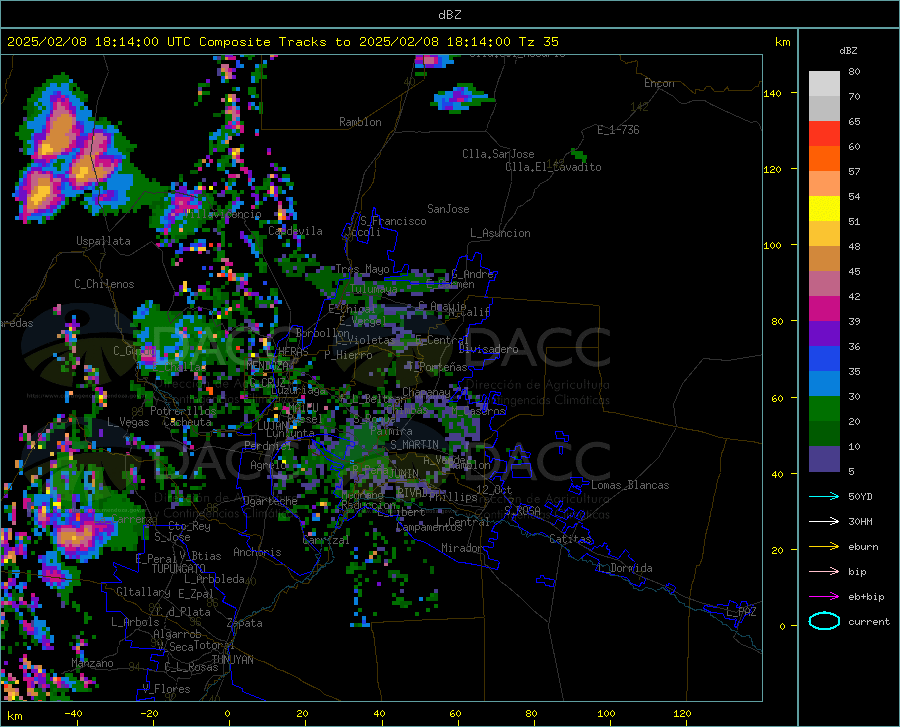The width and height of the screenshot is (900, 727).
Task: Click the dBZ legend heading
Action: click(848, 50)
